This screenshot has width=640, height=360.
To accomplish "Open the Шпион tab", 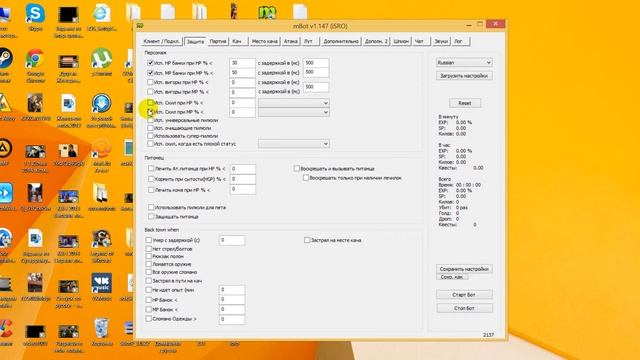I will point(401,41).
